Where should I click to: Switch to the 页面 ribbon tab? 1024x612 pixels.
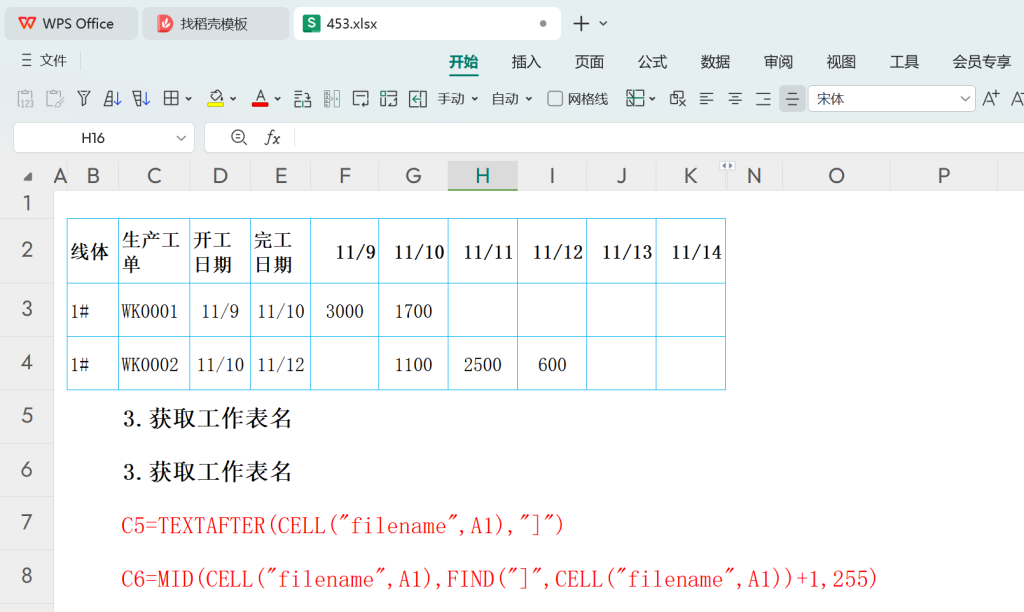(x=589, y=62)
